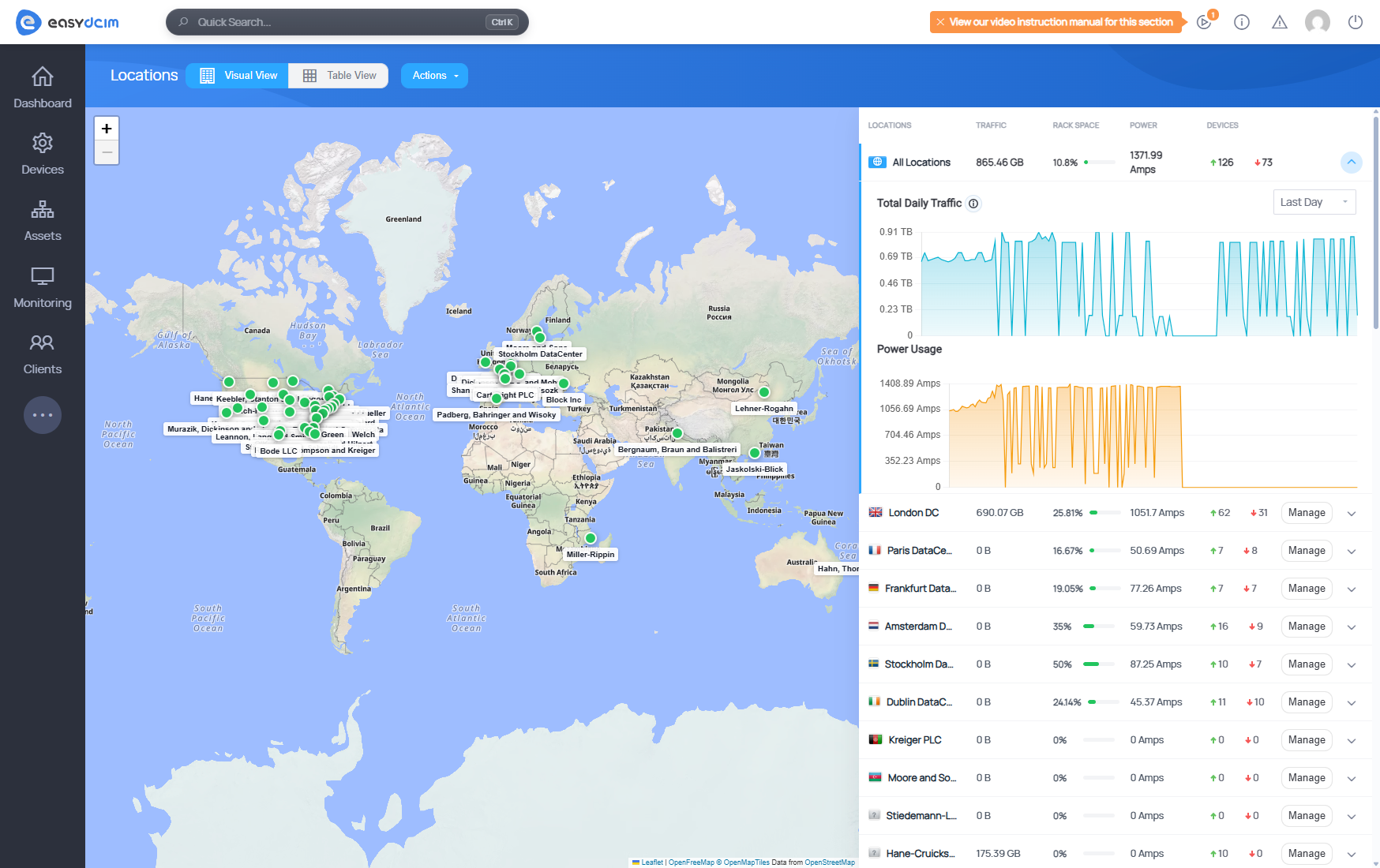Switch to Visual View tab
This screenshot has width=1380, height=868.
click(238, 76)
